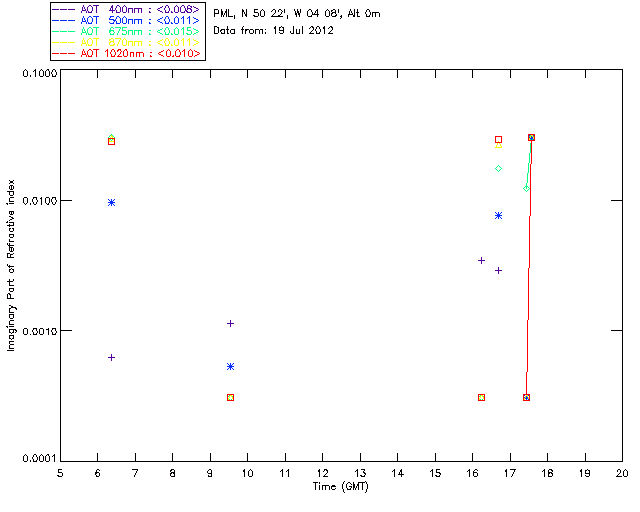Click x-axis tick label 10
The image size is (640, 512).
248,473
